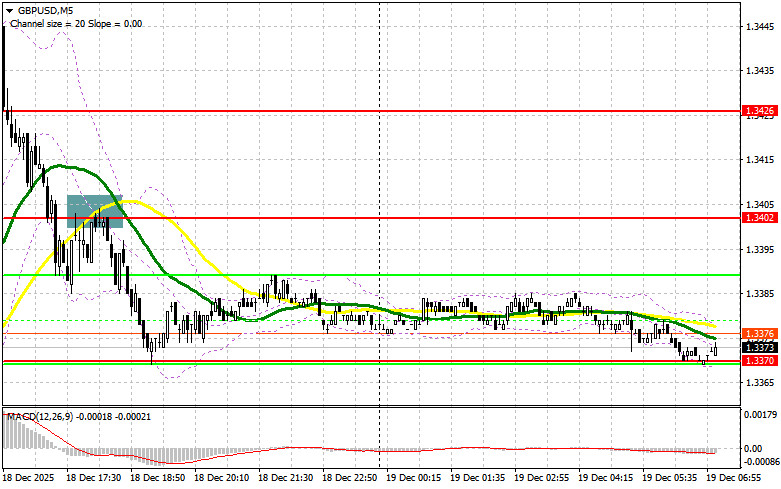Image resolution: width=781 pixels, height=489 pixels.
Task: Open the GBPUSD,M5 chart dropdown arrow
Action: [x=8, y=9]
